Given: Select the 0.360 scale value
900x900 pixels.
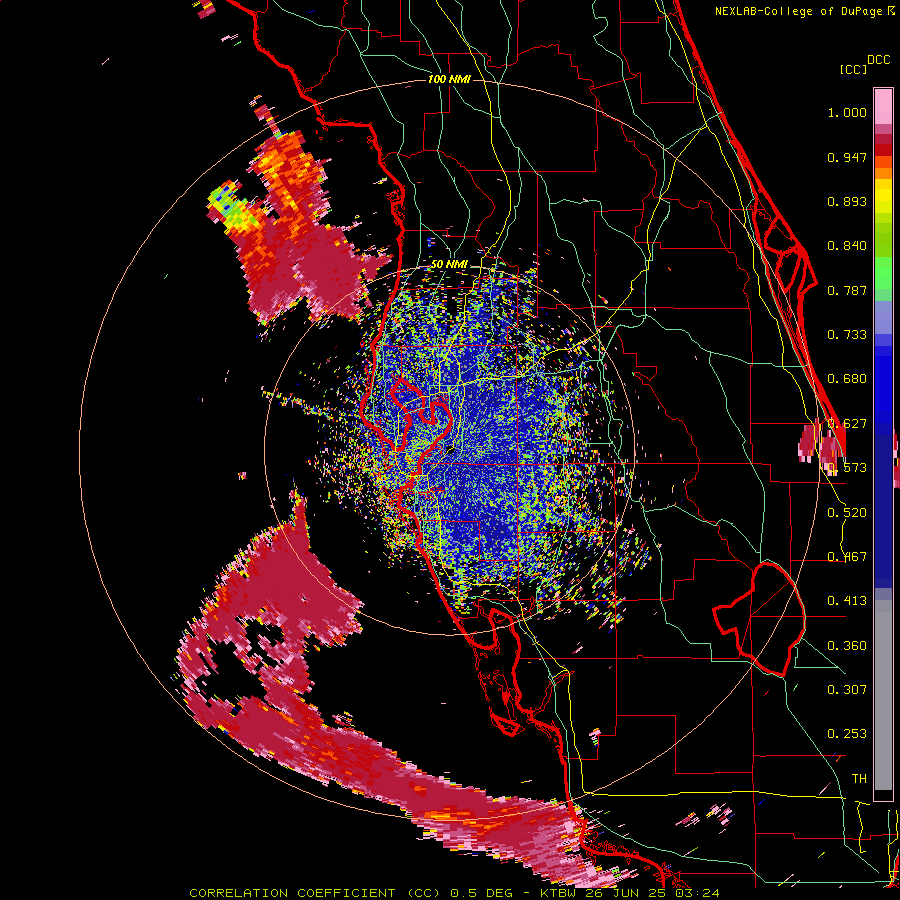Looking at the screenshot, I should point(847,645).
